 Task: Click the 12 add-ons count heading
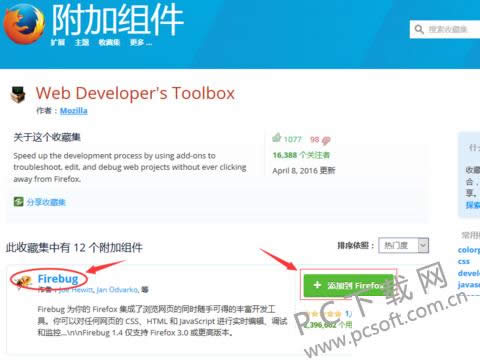click(x=74, y=247)
